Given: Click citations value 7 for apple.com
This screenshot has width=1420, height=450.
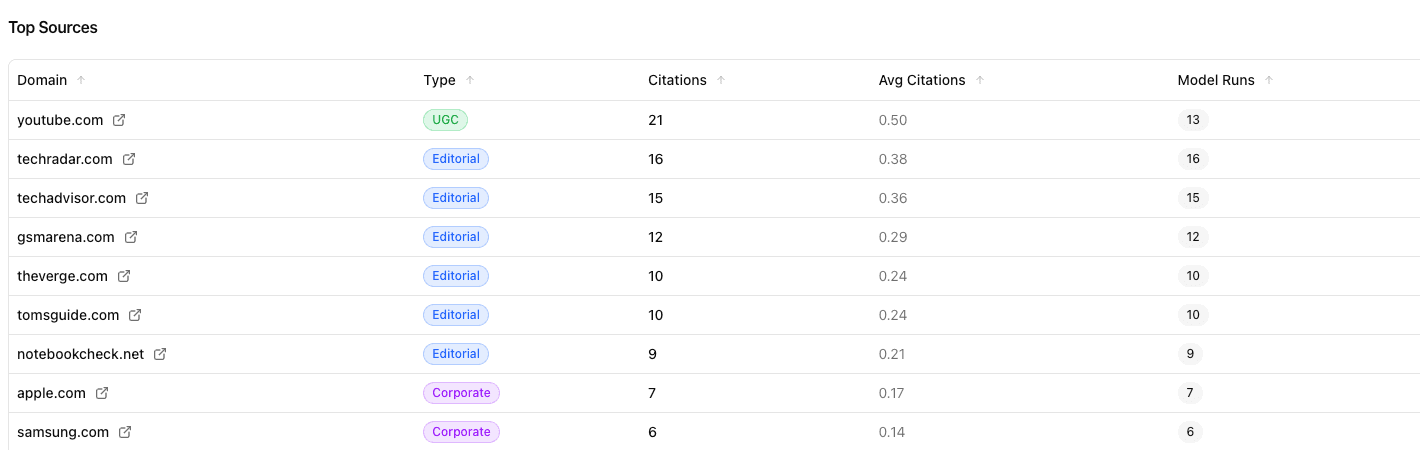Looking at the screenshot, I should (x=652, y=393).
